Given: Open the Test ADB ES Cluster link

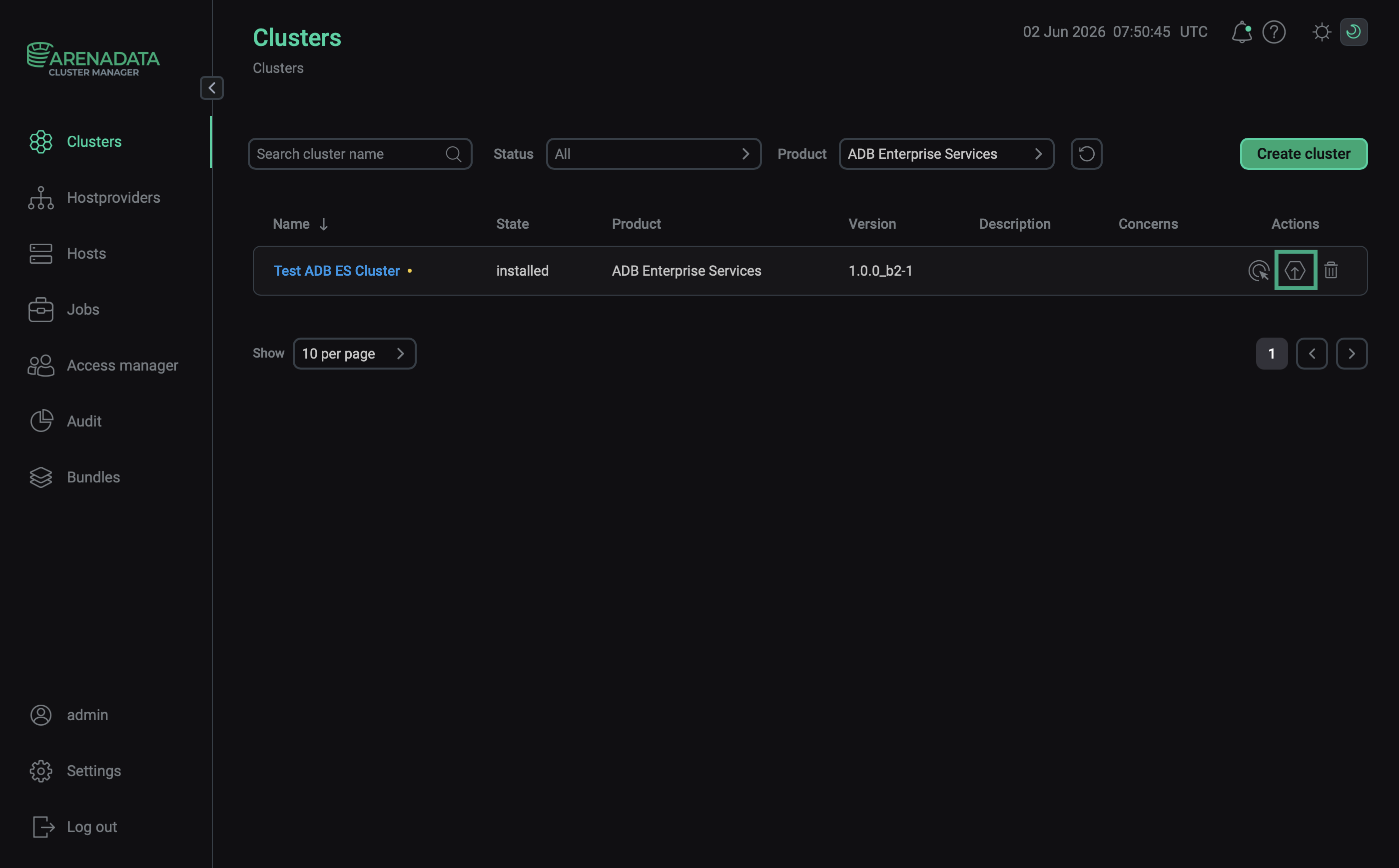Looking at the screenshot, I should coord(337,270).
